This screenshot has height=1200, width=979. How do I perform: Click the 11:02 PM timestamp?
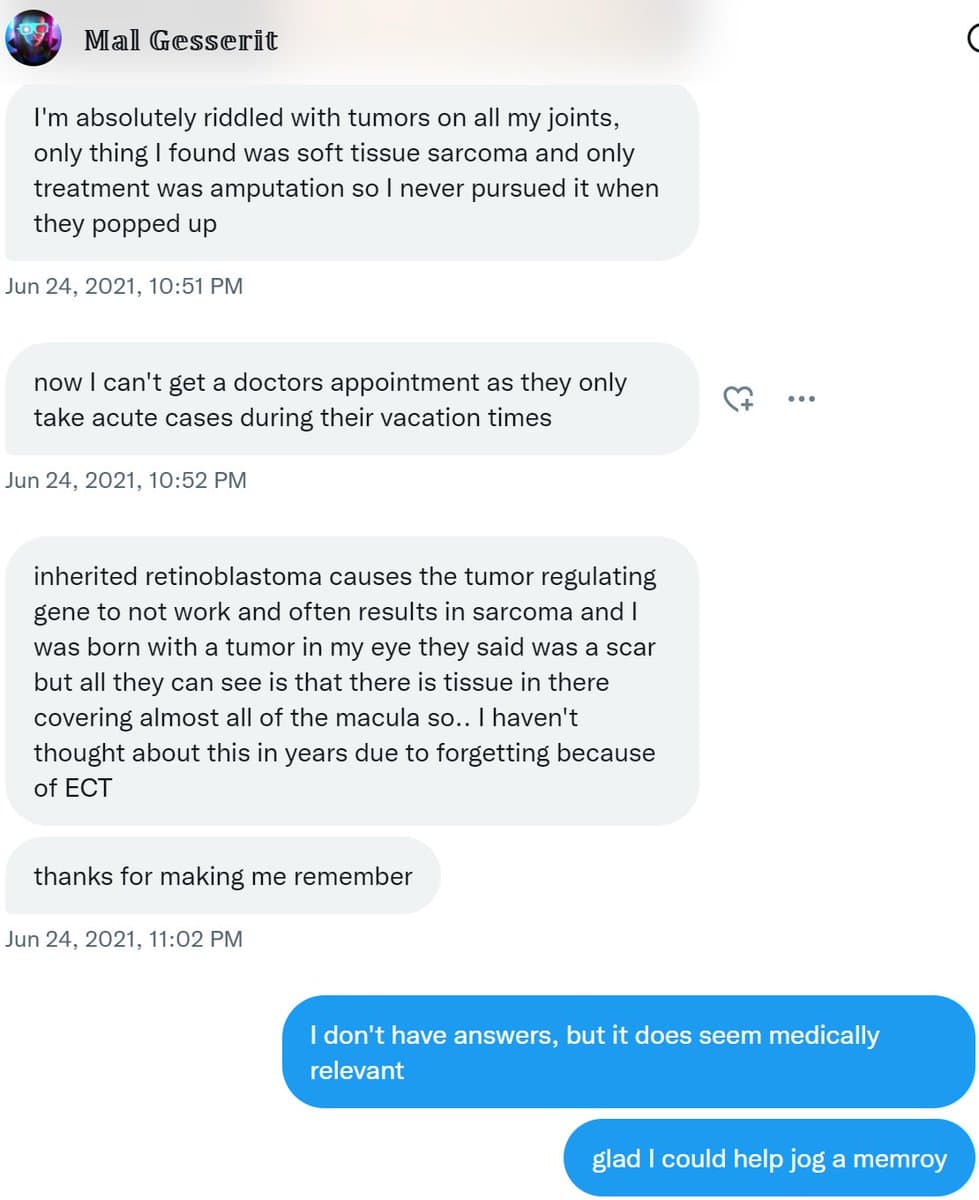coord(124,939)
